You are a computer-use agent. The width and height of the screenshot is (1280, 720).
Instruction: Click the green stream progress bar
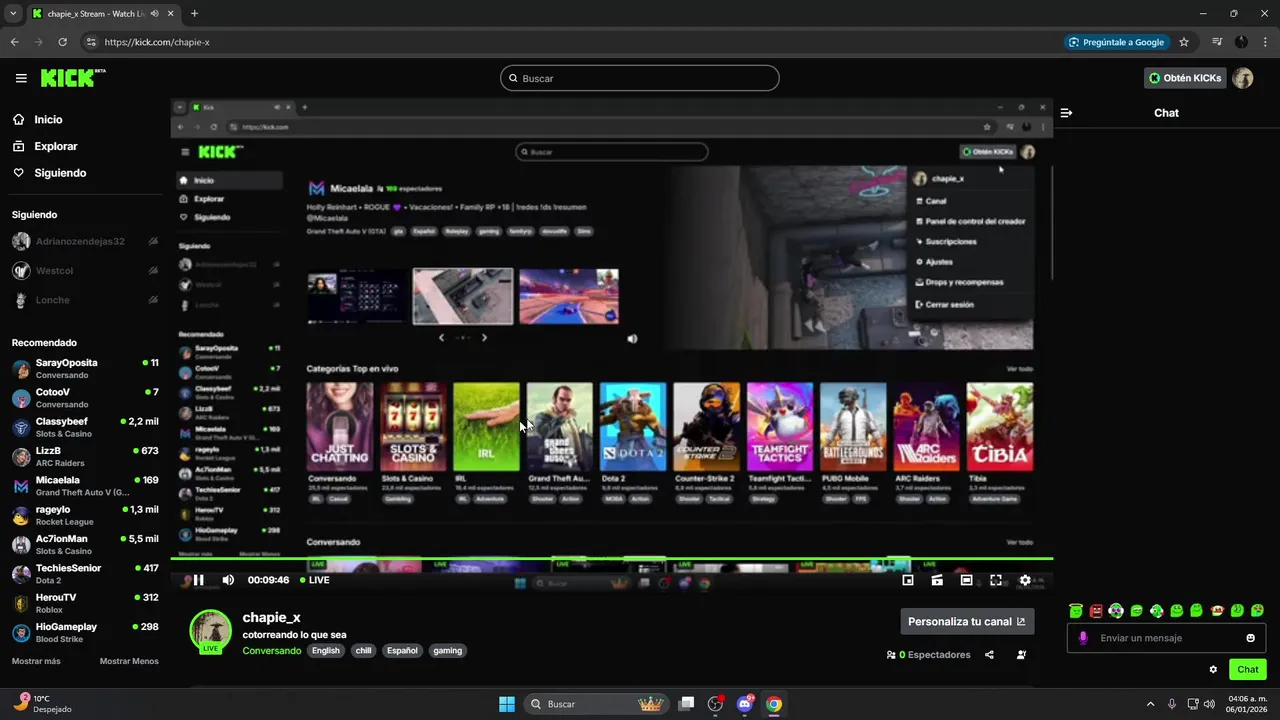pyautogui.click(x=611, y=559)
